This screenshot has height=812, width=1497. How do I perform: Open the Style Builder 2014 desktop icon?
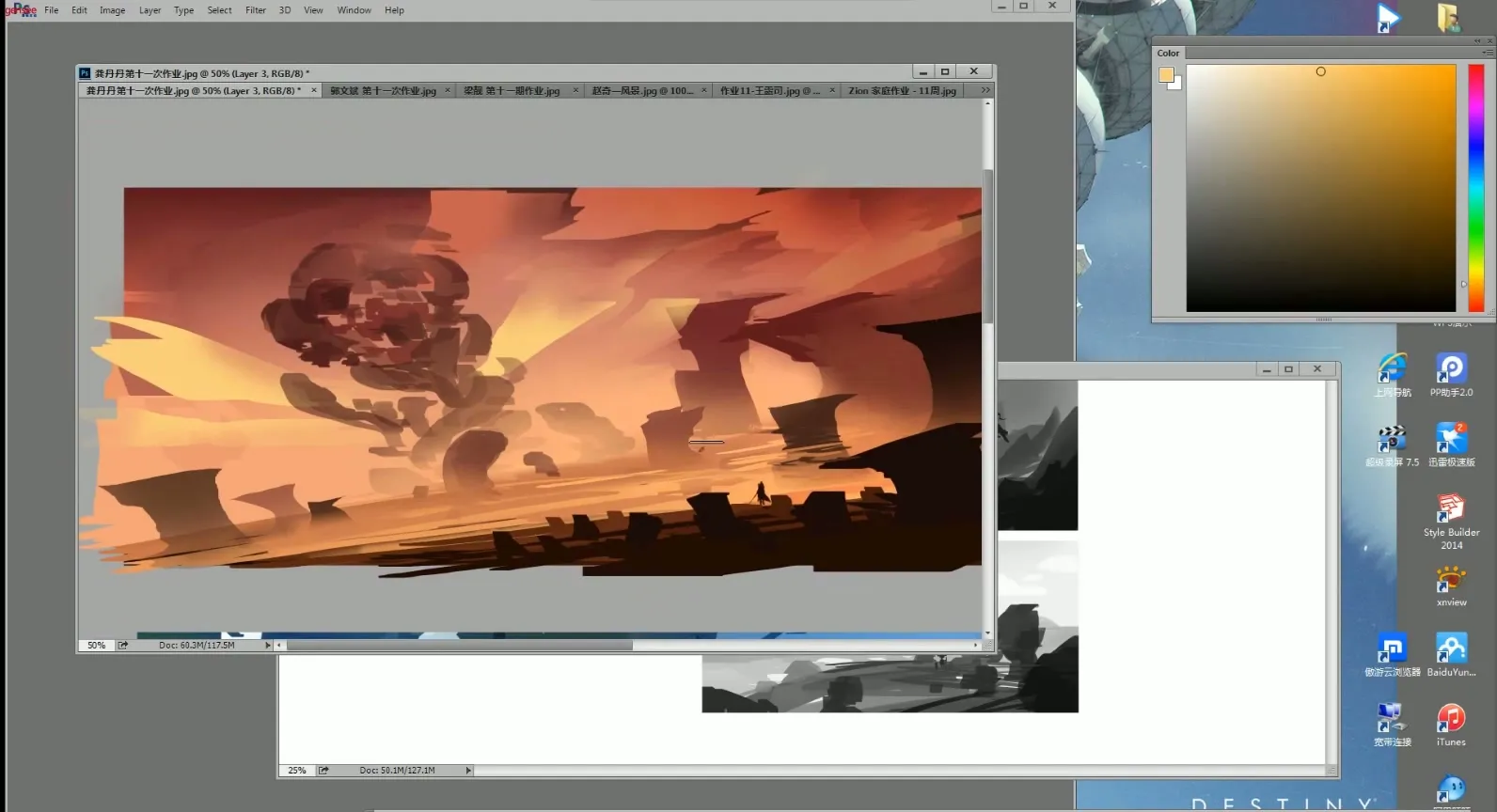tap(1451, 522)
